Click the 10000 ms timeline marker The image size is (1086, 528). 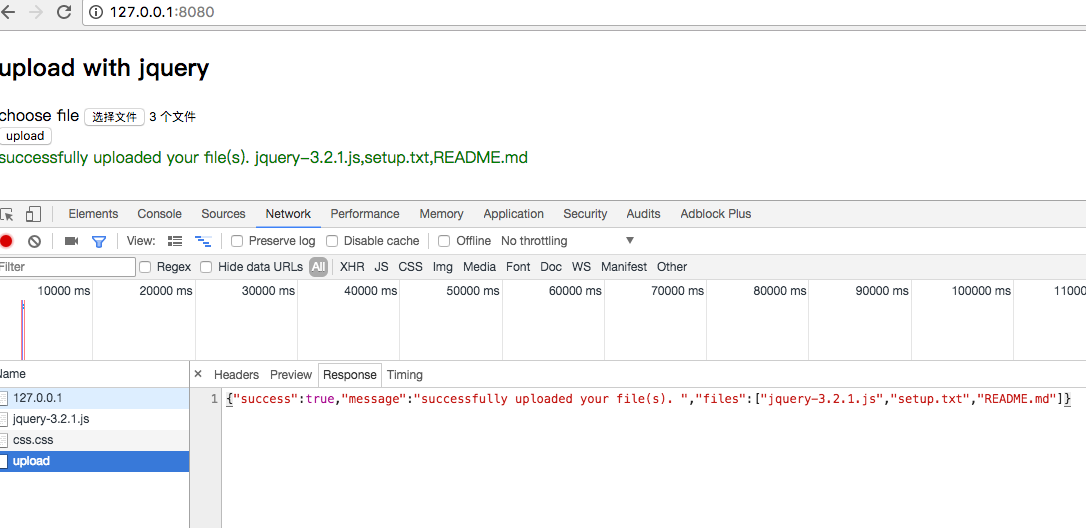64,292
